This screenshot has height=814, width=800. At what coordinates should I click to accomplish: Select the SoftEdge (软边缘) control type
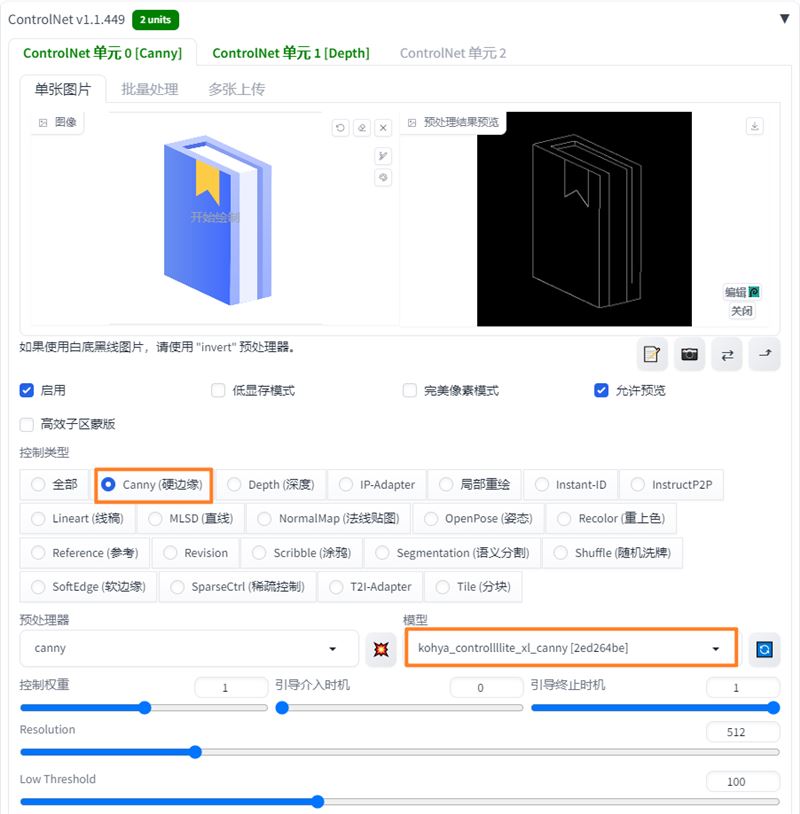(x=88, y=587)
